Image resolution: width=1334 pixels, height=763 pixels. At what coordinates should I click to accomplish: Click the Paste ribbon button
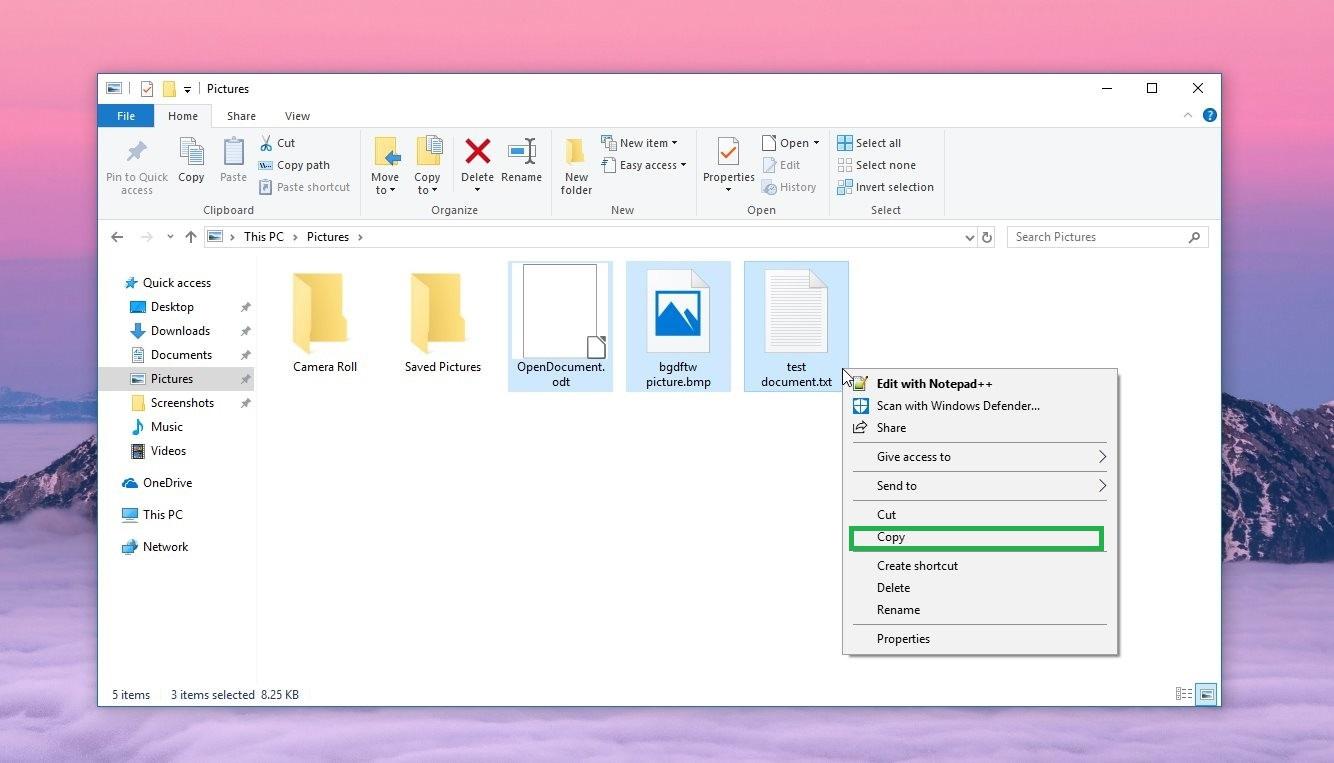tap(233, 160)
